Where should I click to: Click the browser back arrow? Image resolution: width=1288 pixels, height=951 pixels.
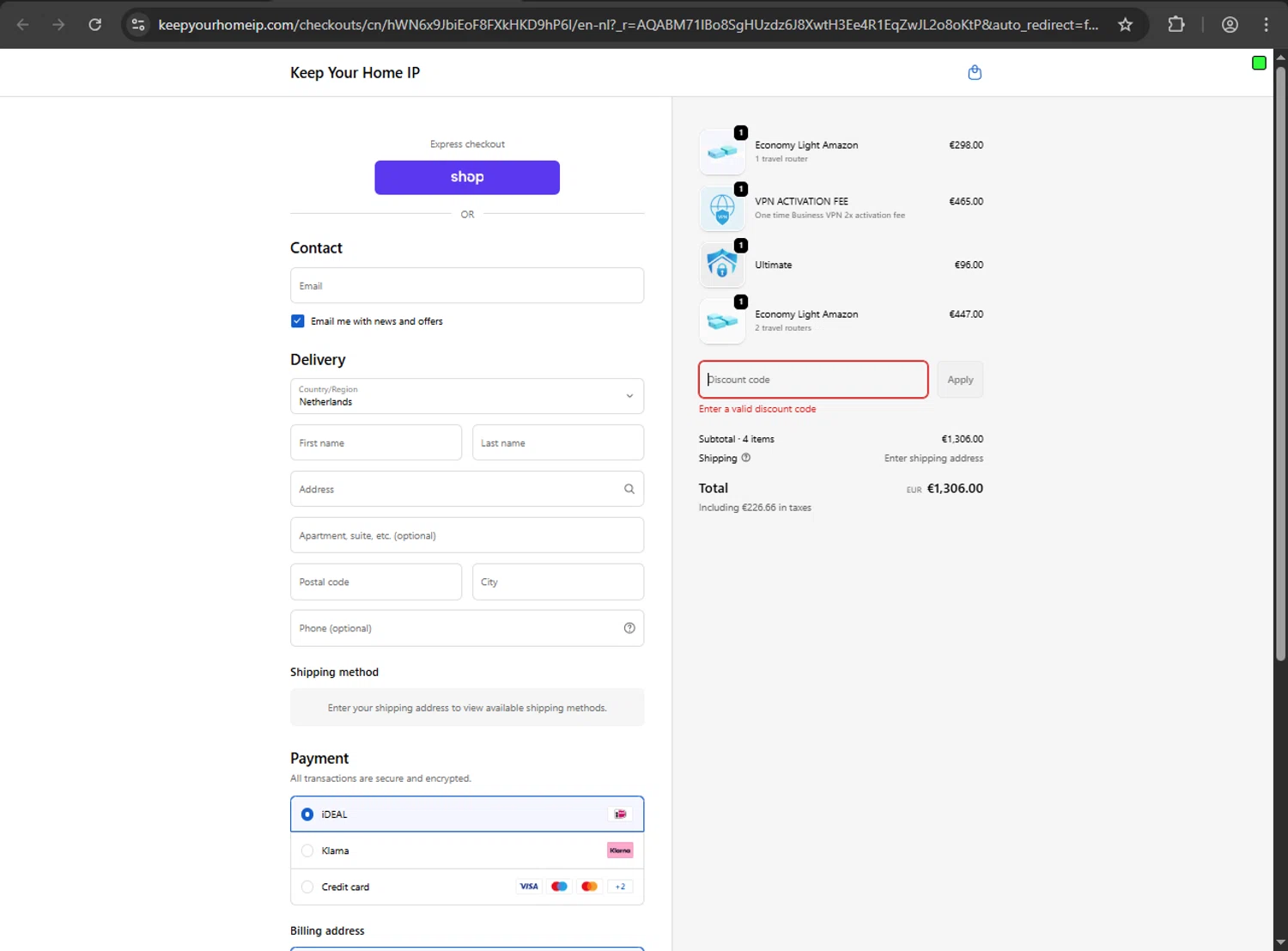[23, 25]
